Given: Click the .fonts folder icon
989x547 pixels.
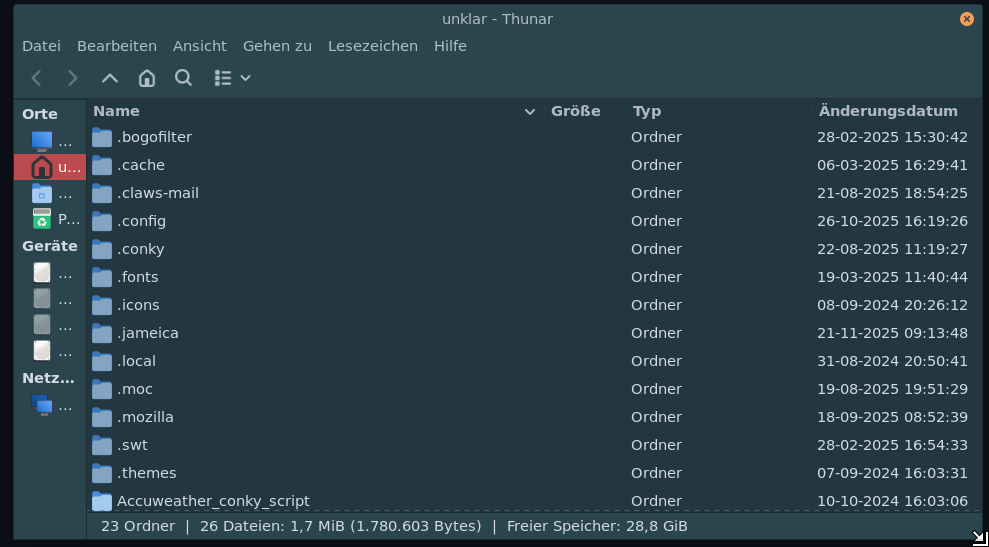Looking at the screenshot, I should 102,277.
